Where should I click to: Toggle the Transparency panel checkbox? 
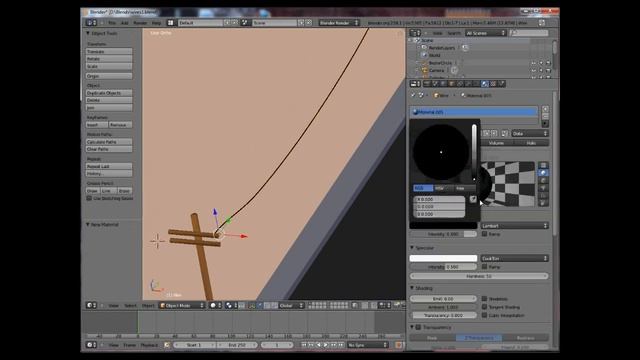click(x=418, y=327)
